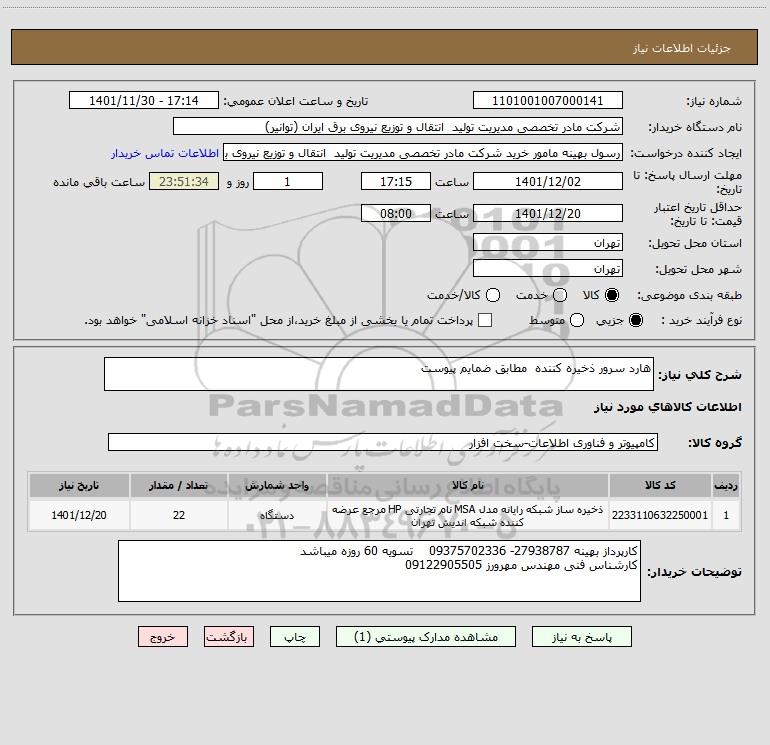Click the چاپ print button
This screenshot has width=770, height=745.
click(x=295, y=637)
